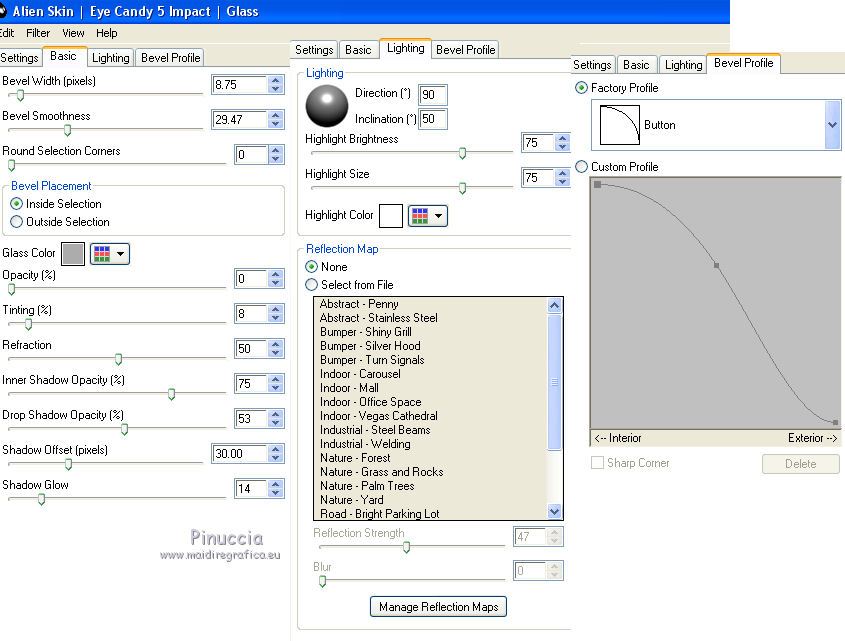Open the Glass Color dropdown arrow
This screenshot has height=641, width=845.
122,254
